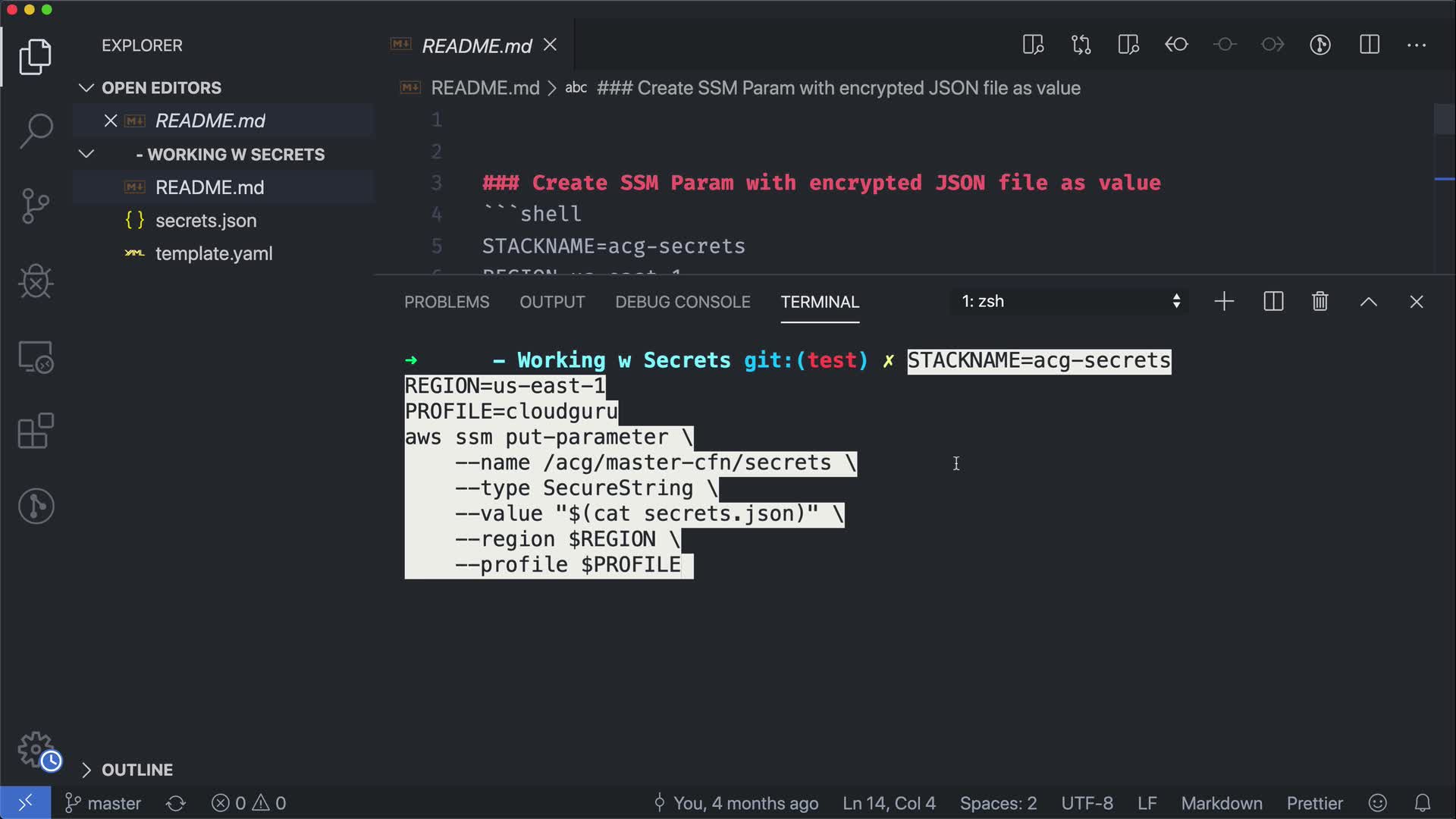Expand the OUTLINE section
This screenshot has height=819, width=1456.
coord(136,770)
